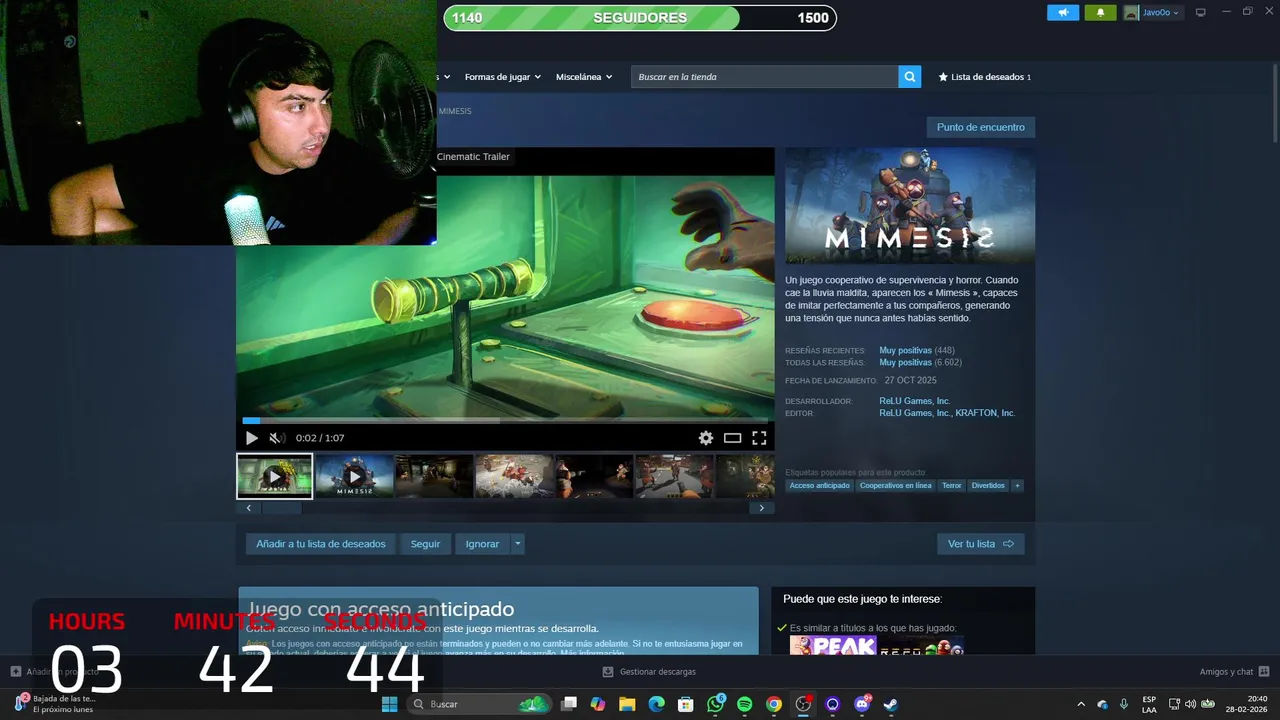The image size is (1280, 720).
Task: Click Windows taskbar Buscar search box
Action: click(478, 704)
